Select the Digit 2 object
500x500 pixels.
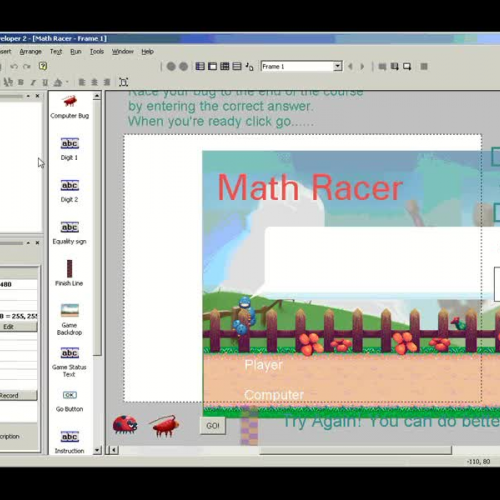tap(69, 191)
